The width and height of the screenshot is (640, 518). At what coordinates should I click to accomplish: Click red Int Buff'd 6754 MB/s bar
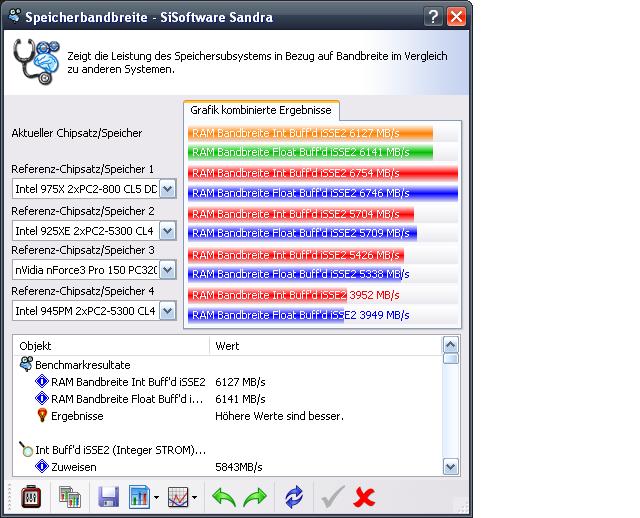coord(323,173)
